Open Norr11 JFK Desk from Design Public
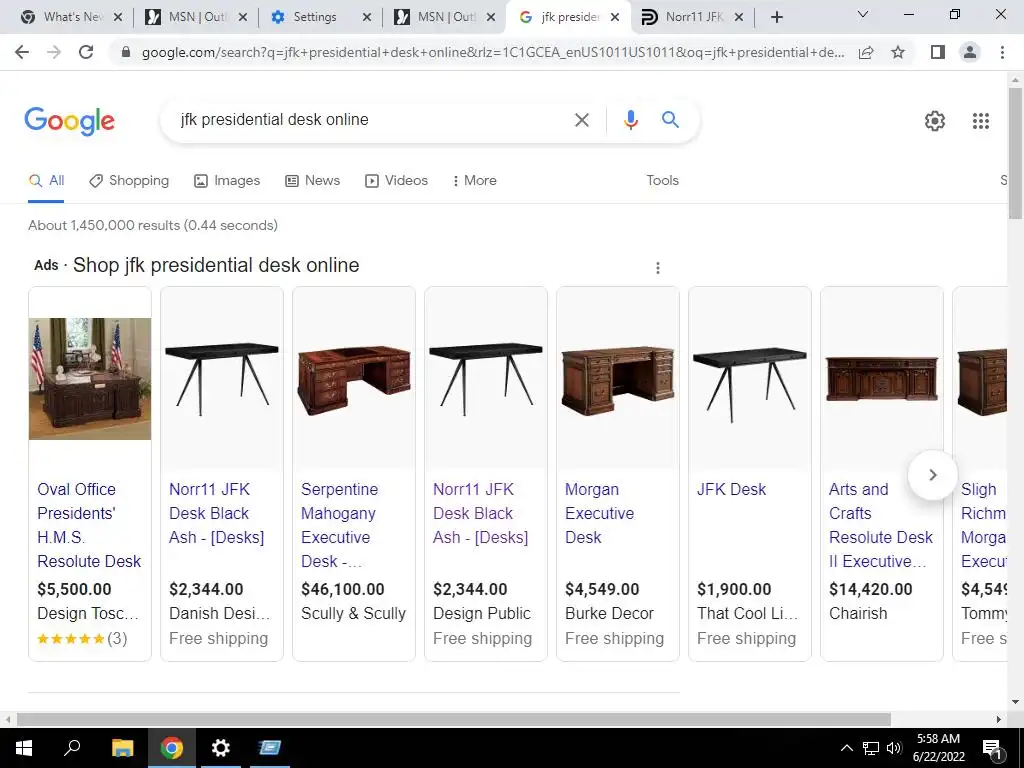This screenshot has height=768, width=1024. pos(480,513)
